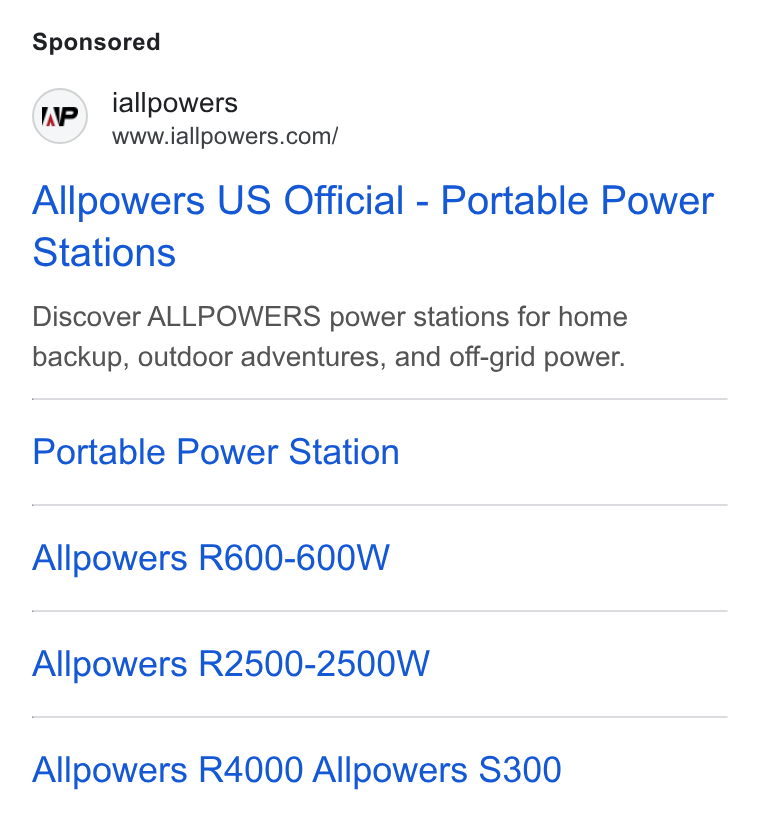Screen dimensions: 760x822
Task: Open the Allpowers US Official headline link
Action: point(373,226)
